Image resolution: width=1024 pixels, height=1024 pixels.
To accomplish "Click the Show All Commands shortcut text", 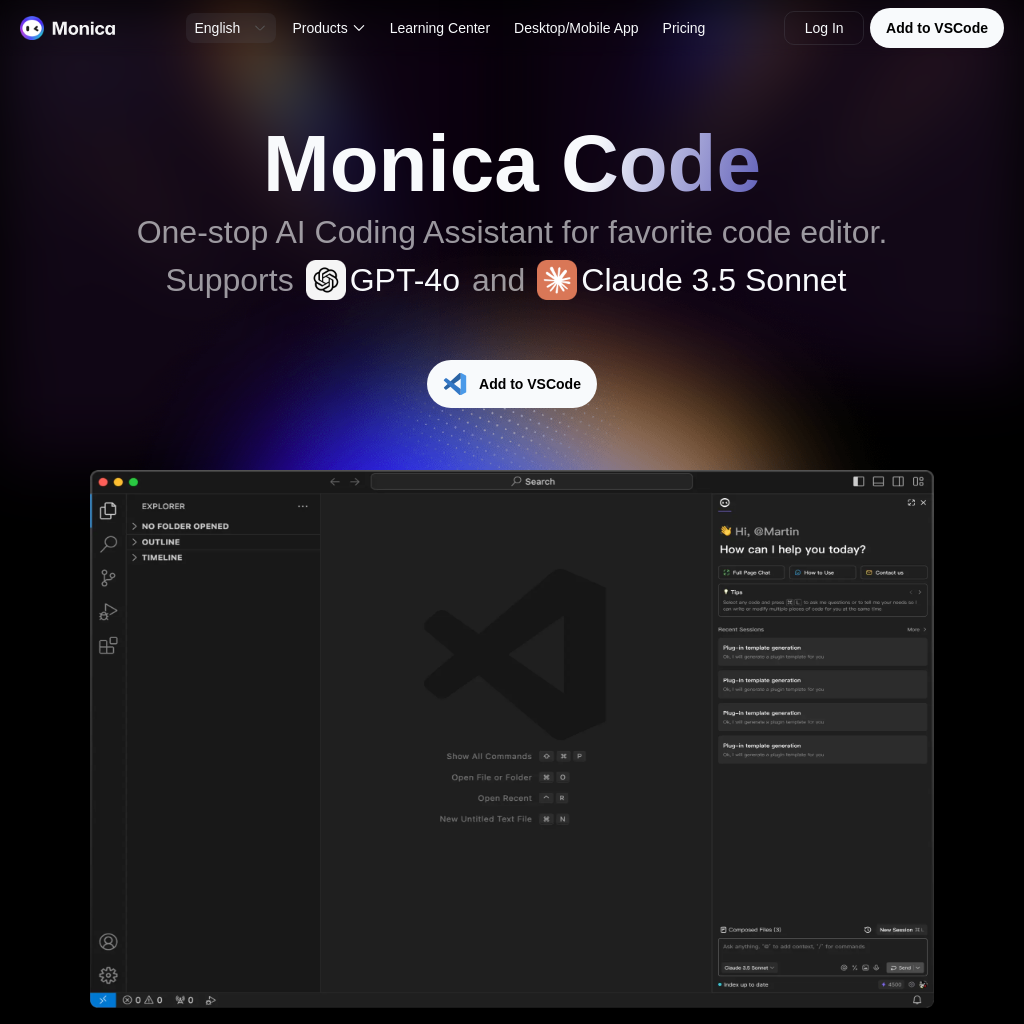I will (489, 756).
